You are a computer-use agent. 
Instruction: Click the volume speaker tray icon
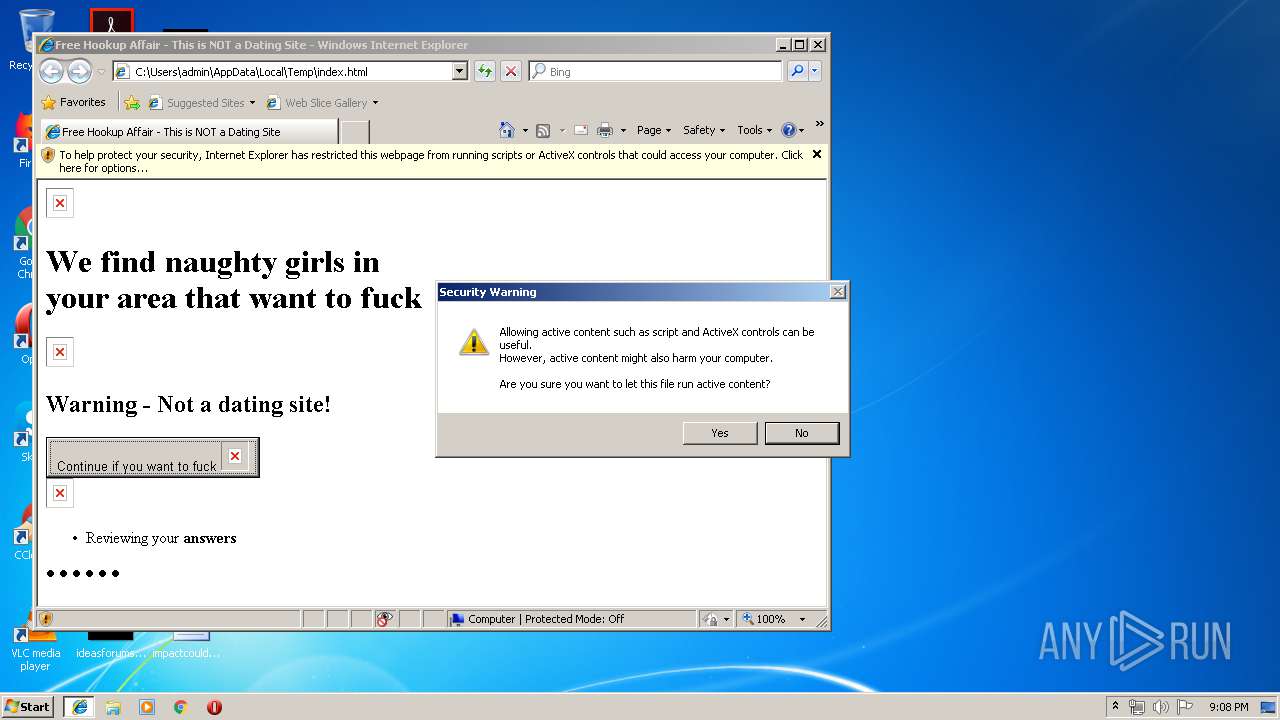coord(1161,707)
